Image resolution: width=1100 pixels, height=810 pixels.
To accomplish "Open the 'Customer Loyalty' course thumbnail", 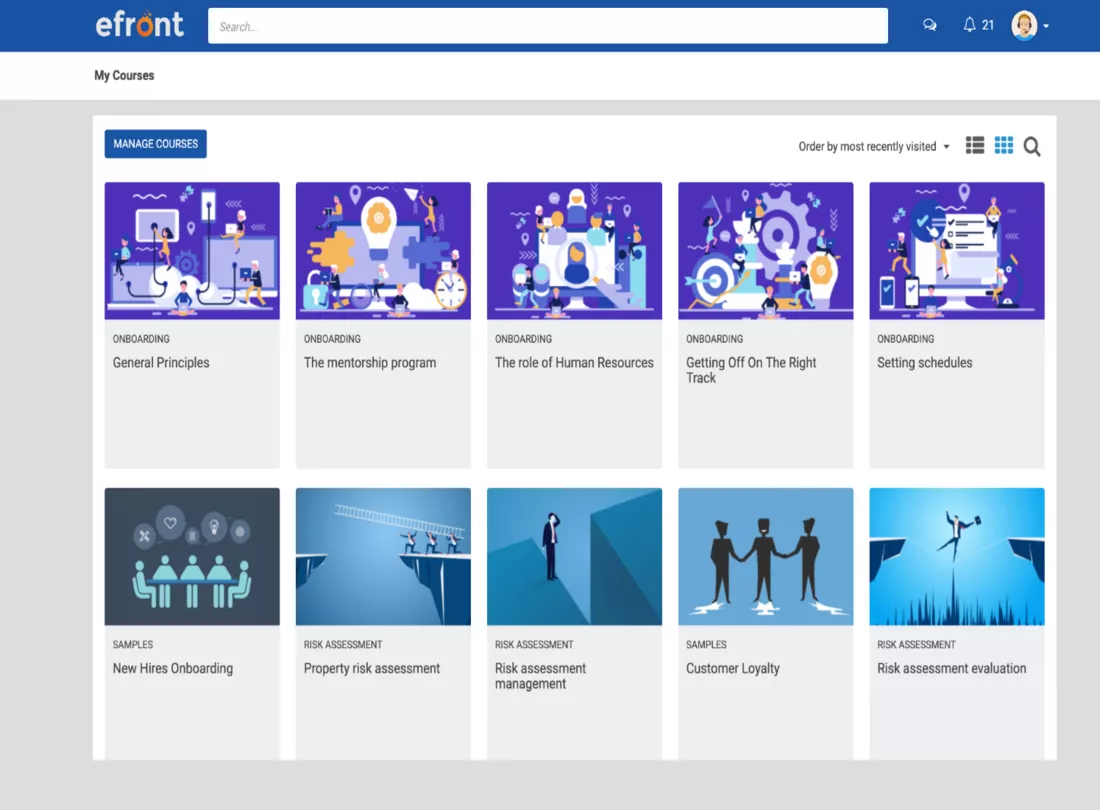I will tap(765, 556).
